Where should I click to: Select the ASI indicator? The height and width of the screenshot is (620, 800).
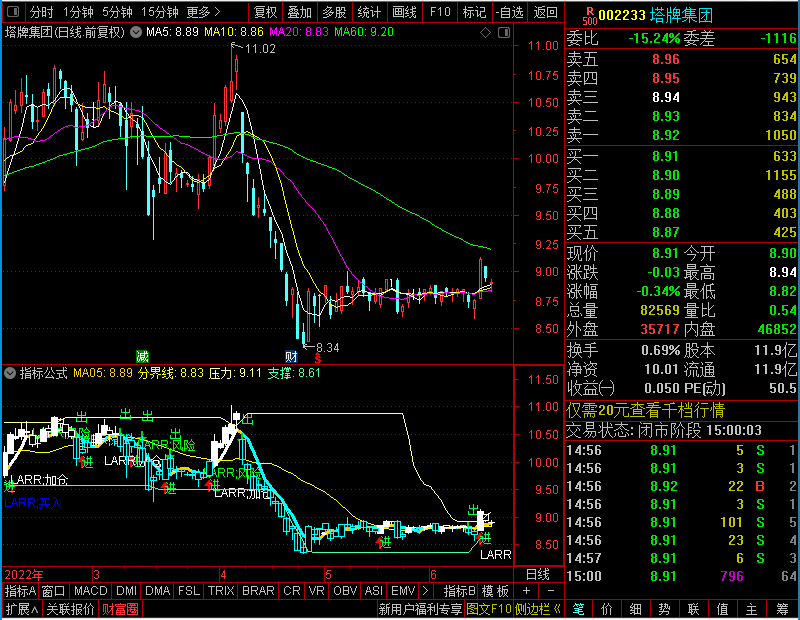tap(373, 591)
